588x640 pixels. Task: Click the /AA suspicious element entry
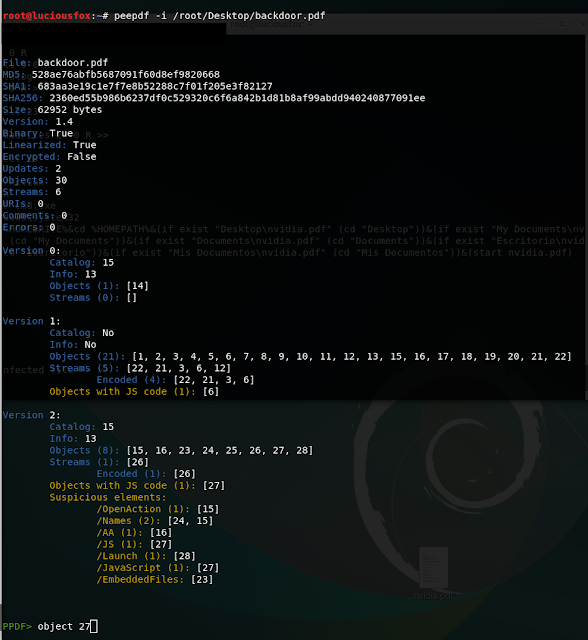(x=134, y=533)
